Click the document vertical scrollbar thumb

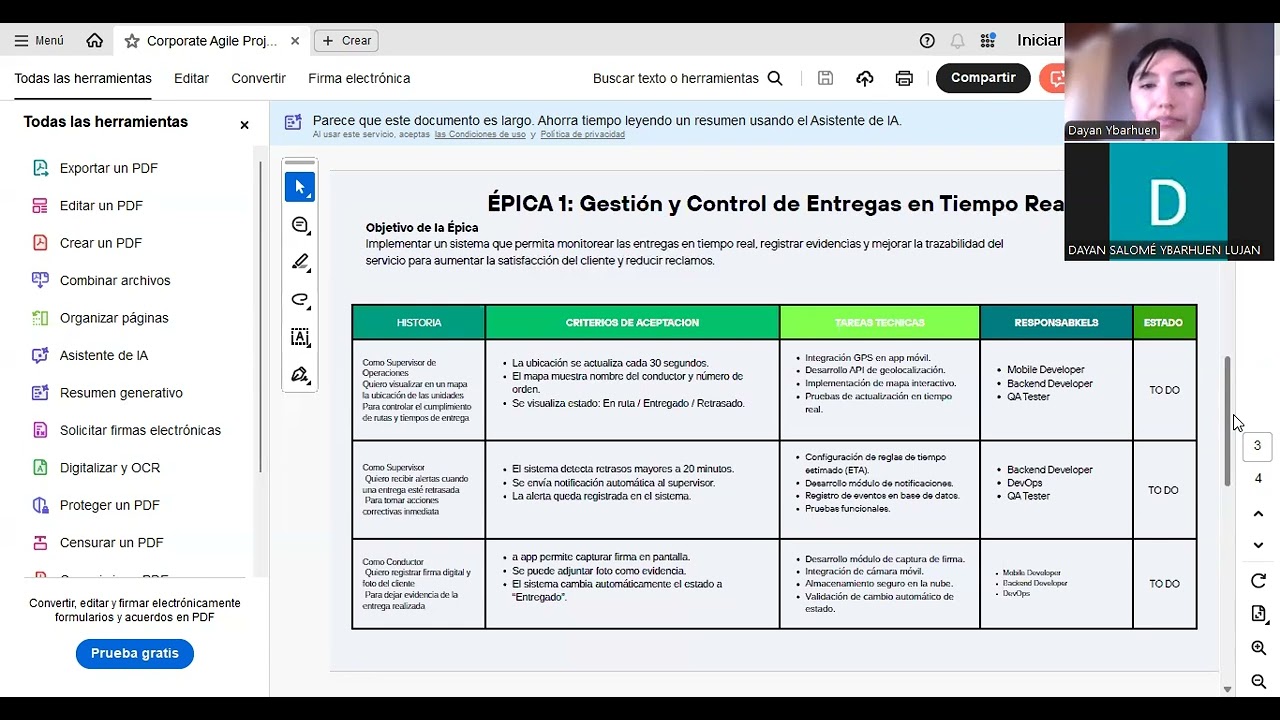(x=1228, y=421)
